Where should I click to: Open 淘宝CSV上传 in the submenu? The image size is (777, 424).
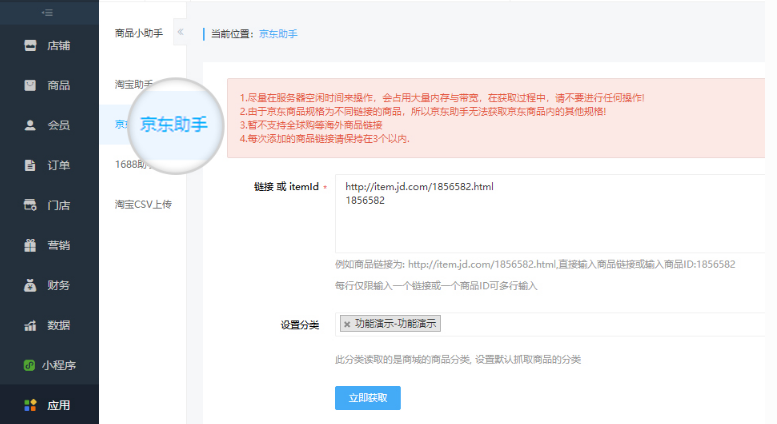click(143, 204)
